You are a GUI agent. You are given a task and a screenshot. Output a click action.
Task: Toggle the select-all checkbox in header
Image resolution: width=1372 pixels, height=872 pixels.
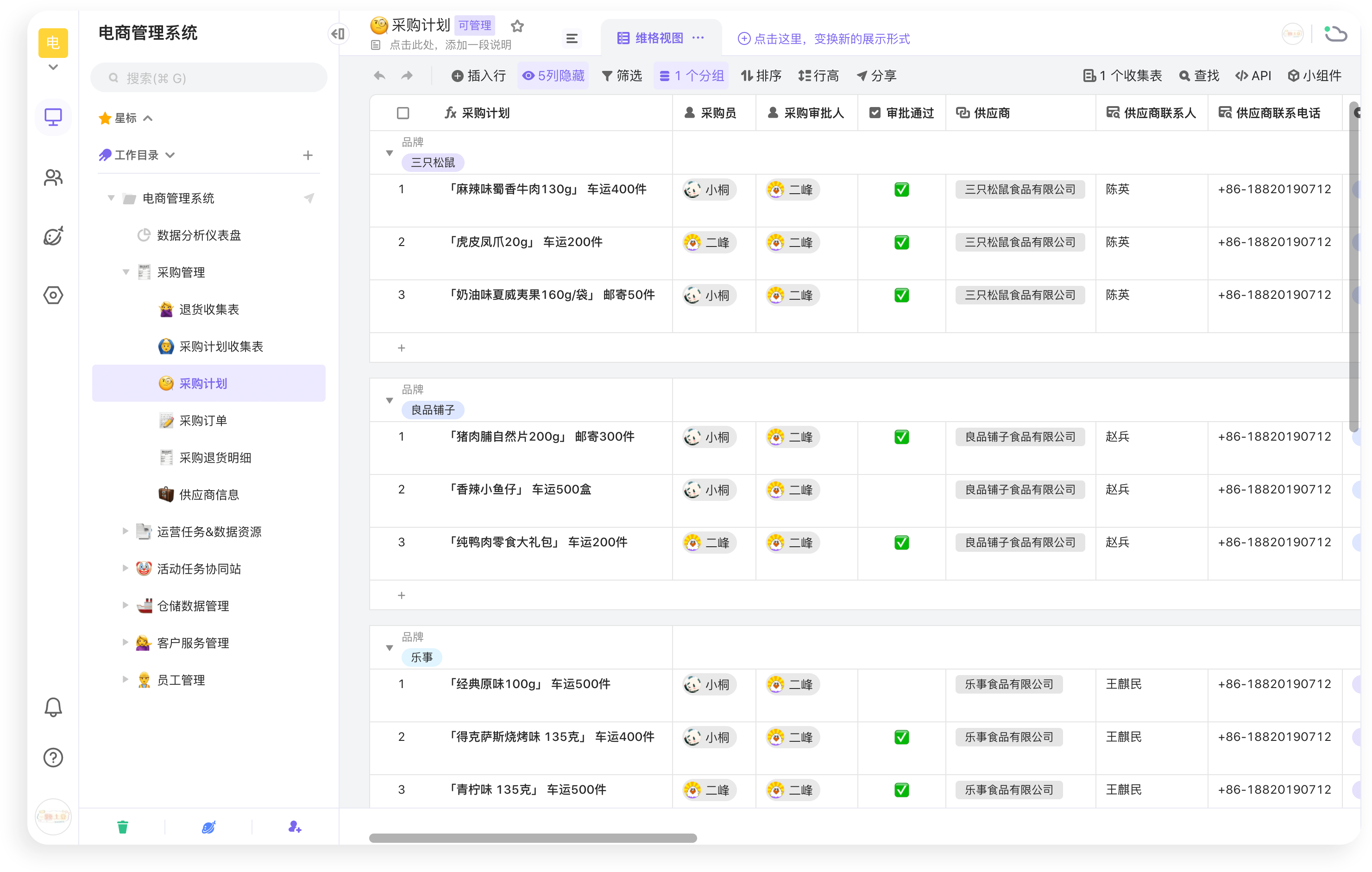pyautogui.click(x=403, y=113)
